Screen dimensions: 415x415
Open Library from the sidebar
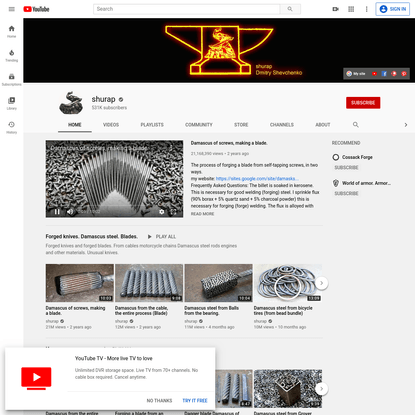click(12, 104)
